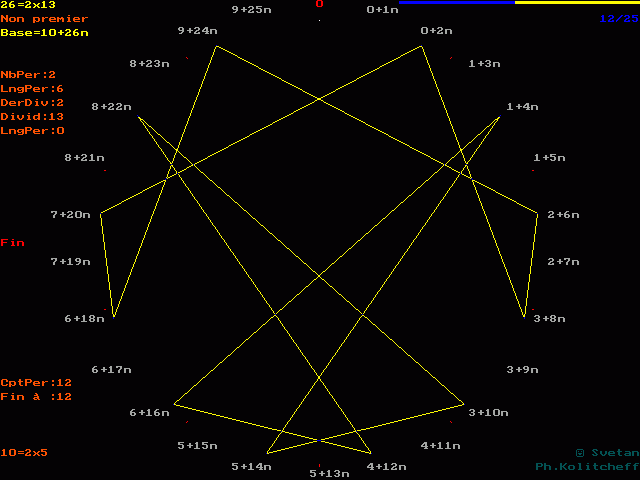Click the 10=2x5 factorization label
The width and height of the screenshot is (640, 480).
(24, 453)
